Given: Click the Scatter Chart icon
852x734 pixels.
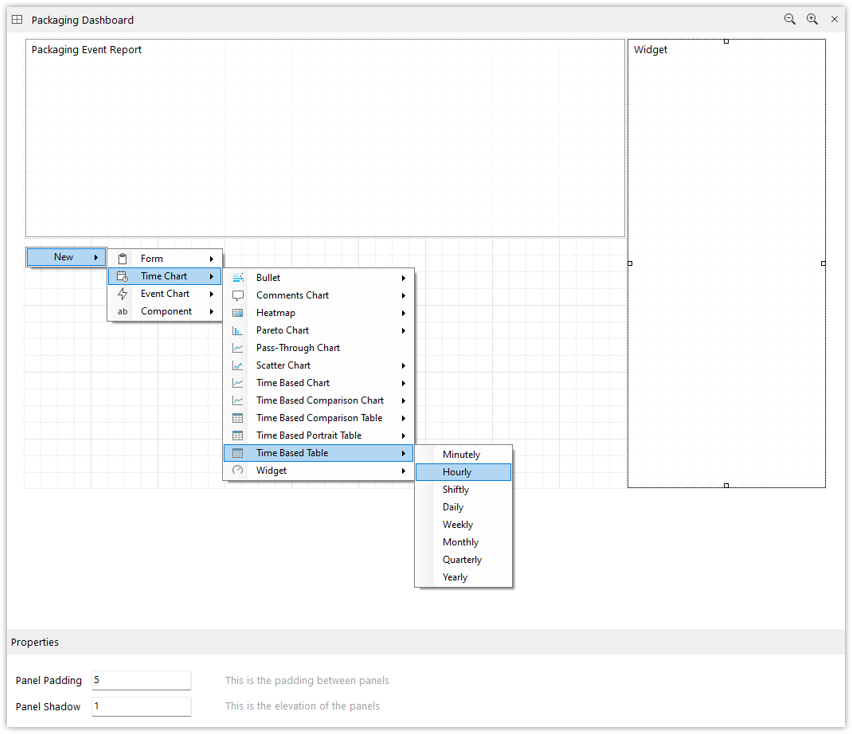Looking at the screenshot, I should point(238,366).
